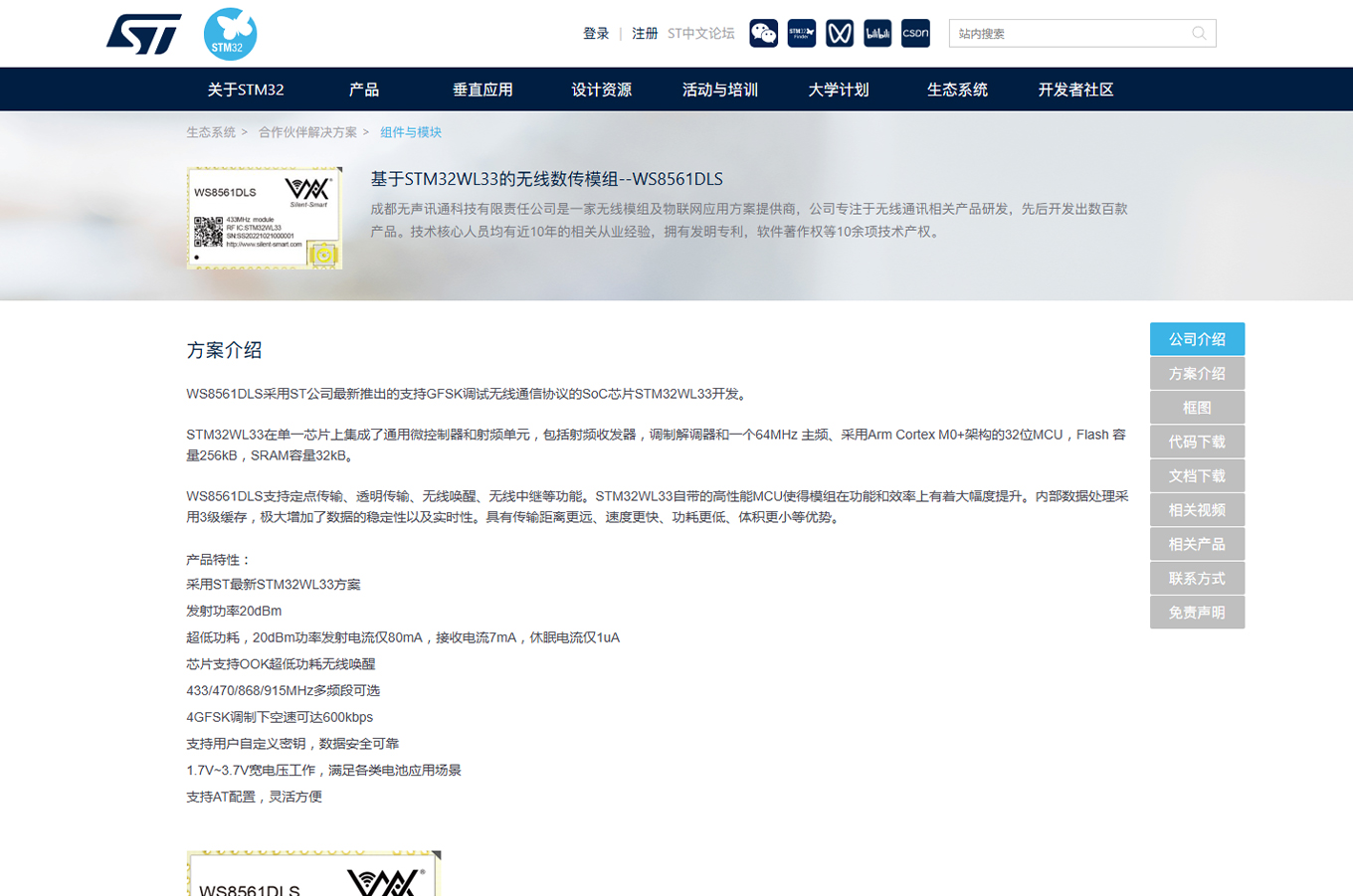Image resolution: width=1353 pixels, height=896 pixels.
Task: Expand the 关于STM32 navigation menu
Action: [x=246, y=90]
